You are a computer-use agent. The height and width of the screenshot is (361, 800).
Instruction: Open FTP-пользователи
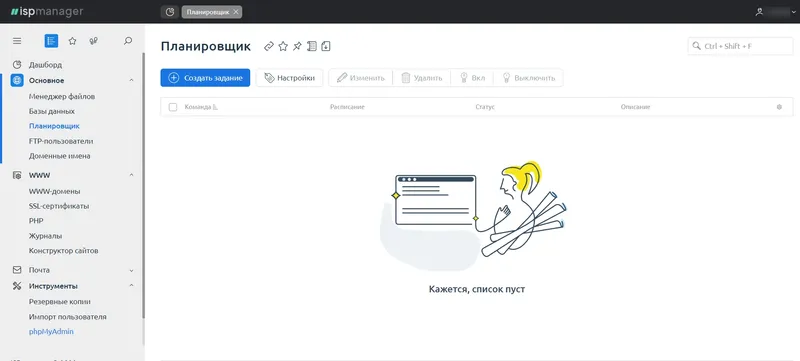pyautogui.click(x=61, y=141)
